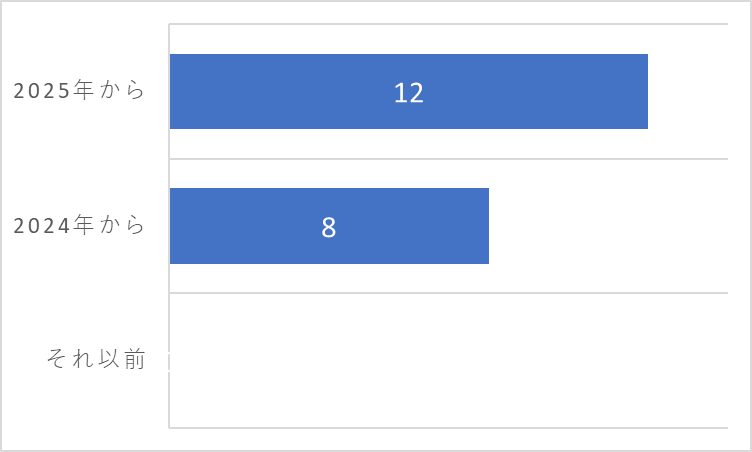Click the empty plot space right of the 2025年から bar
The height and width of the screenshot is (452, 752).
tap(688, 92)
